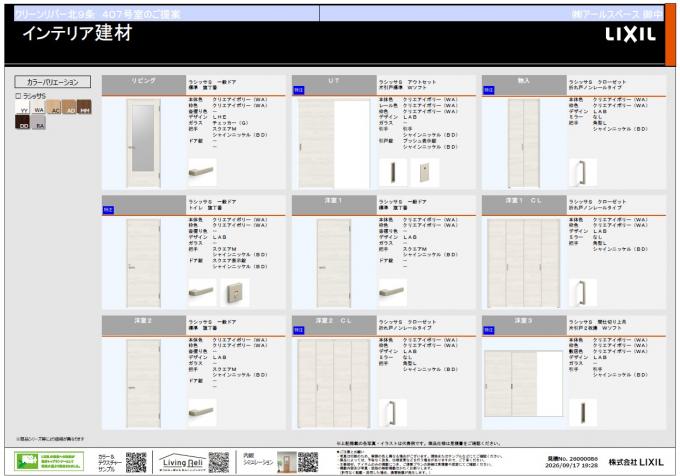The height and width of the screenshot is (476, 680).
Task: Click the blue badge on トイレ door card
Action: tap(108, 210)
